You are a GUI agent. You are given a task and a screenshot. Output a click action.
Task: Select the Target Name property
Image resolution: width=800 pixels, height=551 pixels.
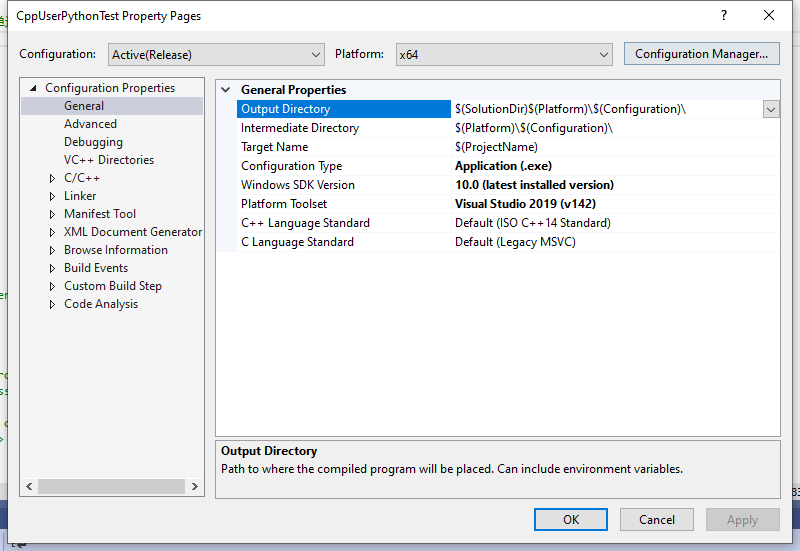274,147
